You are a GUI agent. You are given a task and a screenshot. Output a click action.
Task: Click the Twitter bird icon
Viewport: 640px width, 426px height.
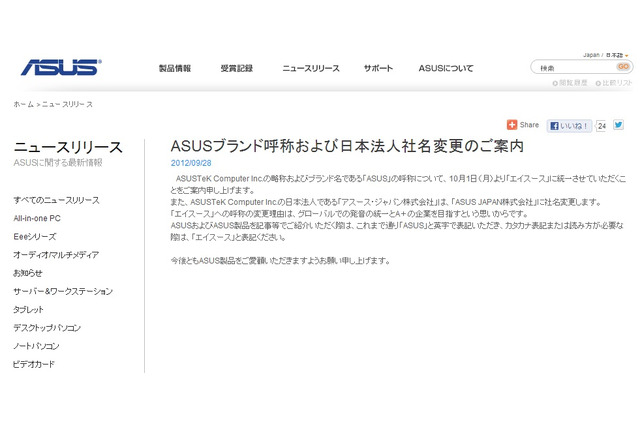point(618,125)
